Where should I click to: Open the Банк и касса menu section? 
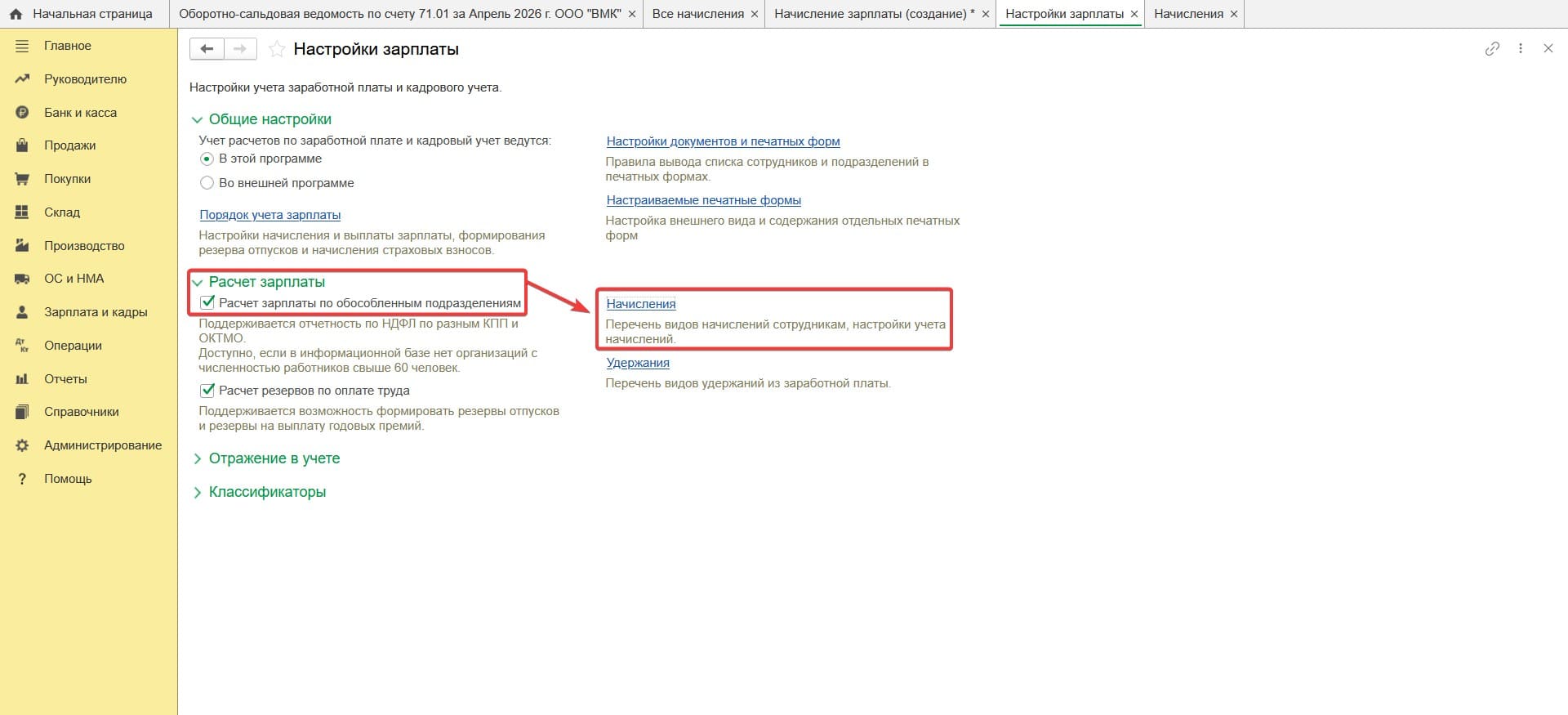click(80, 113)
